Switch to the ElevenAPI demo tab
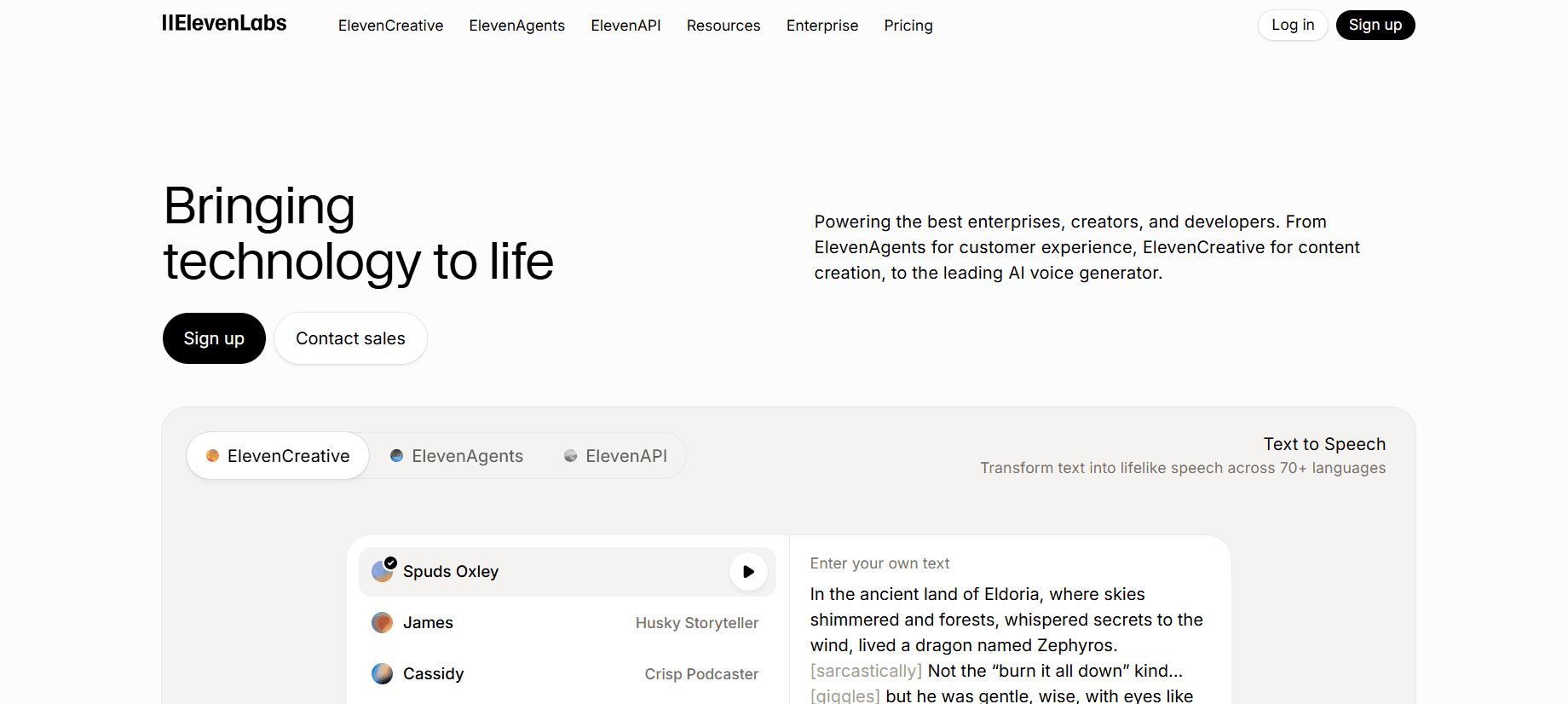The image size is (1568, 704). coord(615,456)
